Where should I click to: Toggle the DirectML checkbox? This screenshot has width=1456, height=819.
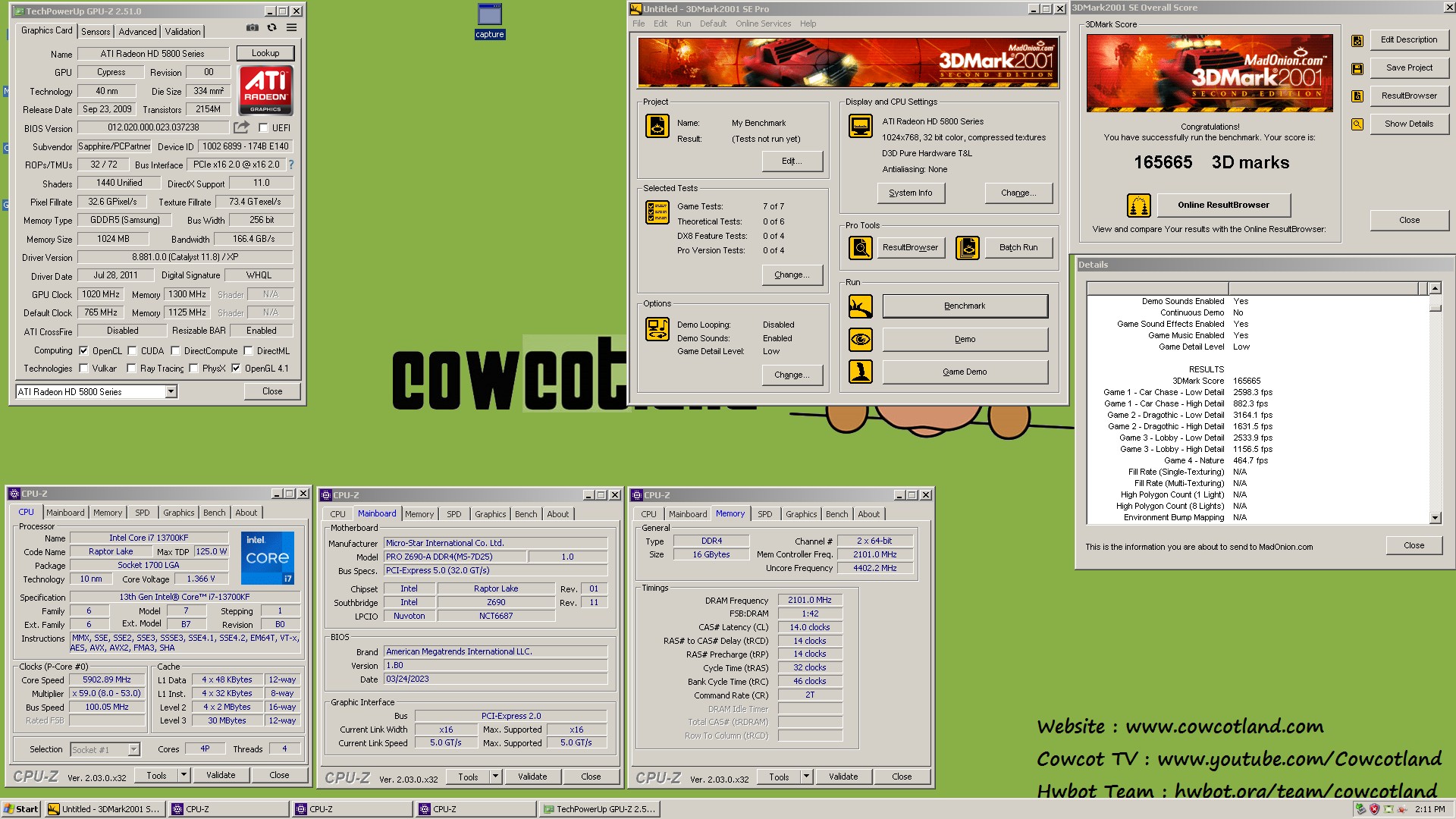pos(248,351)
